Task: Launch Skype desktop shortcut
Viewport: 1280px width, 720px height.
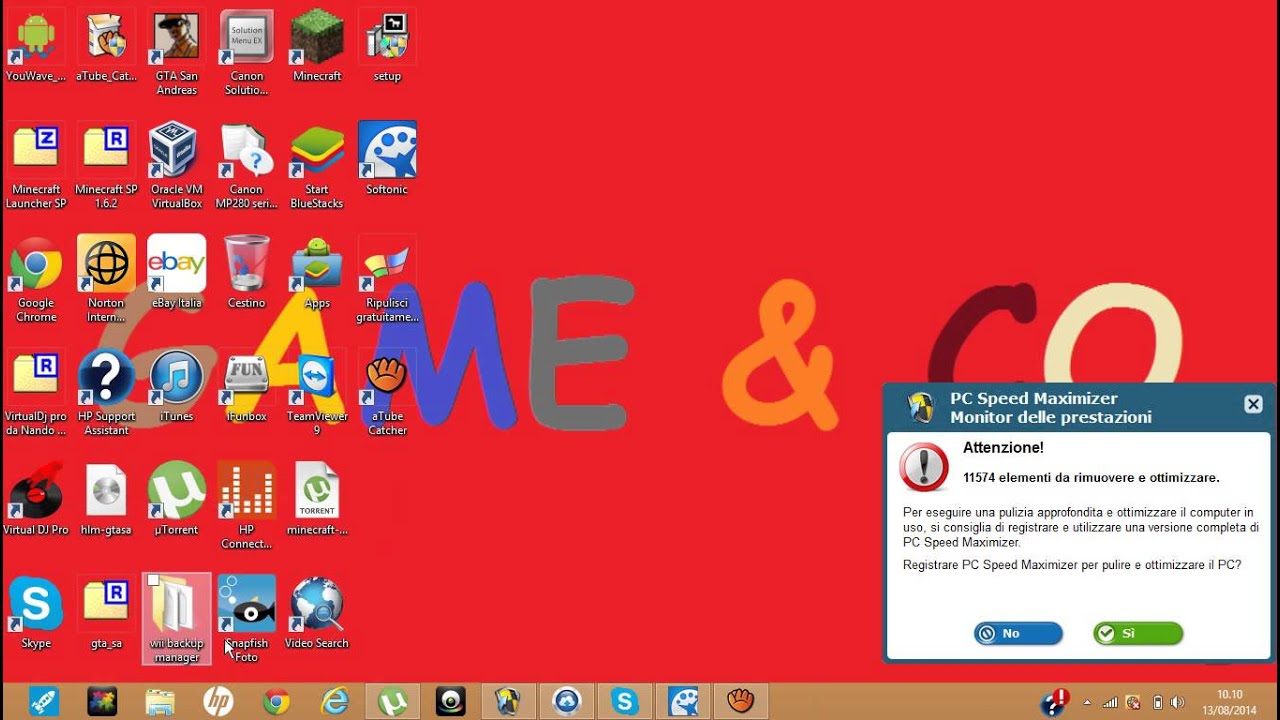Action: (36, 614)
